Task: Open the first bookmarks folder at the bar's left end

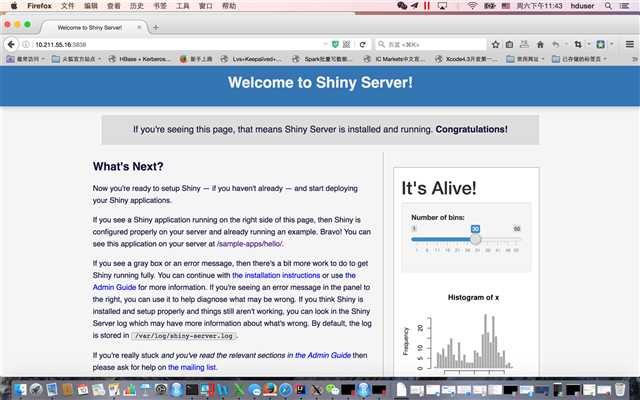Action: pos(25,59)
